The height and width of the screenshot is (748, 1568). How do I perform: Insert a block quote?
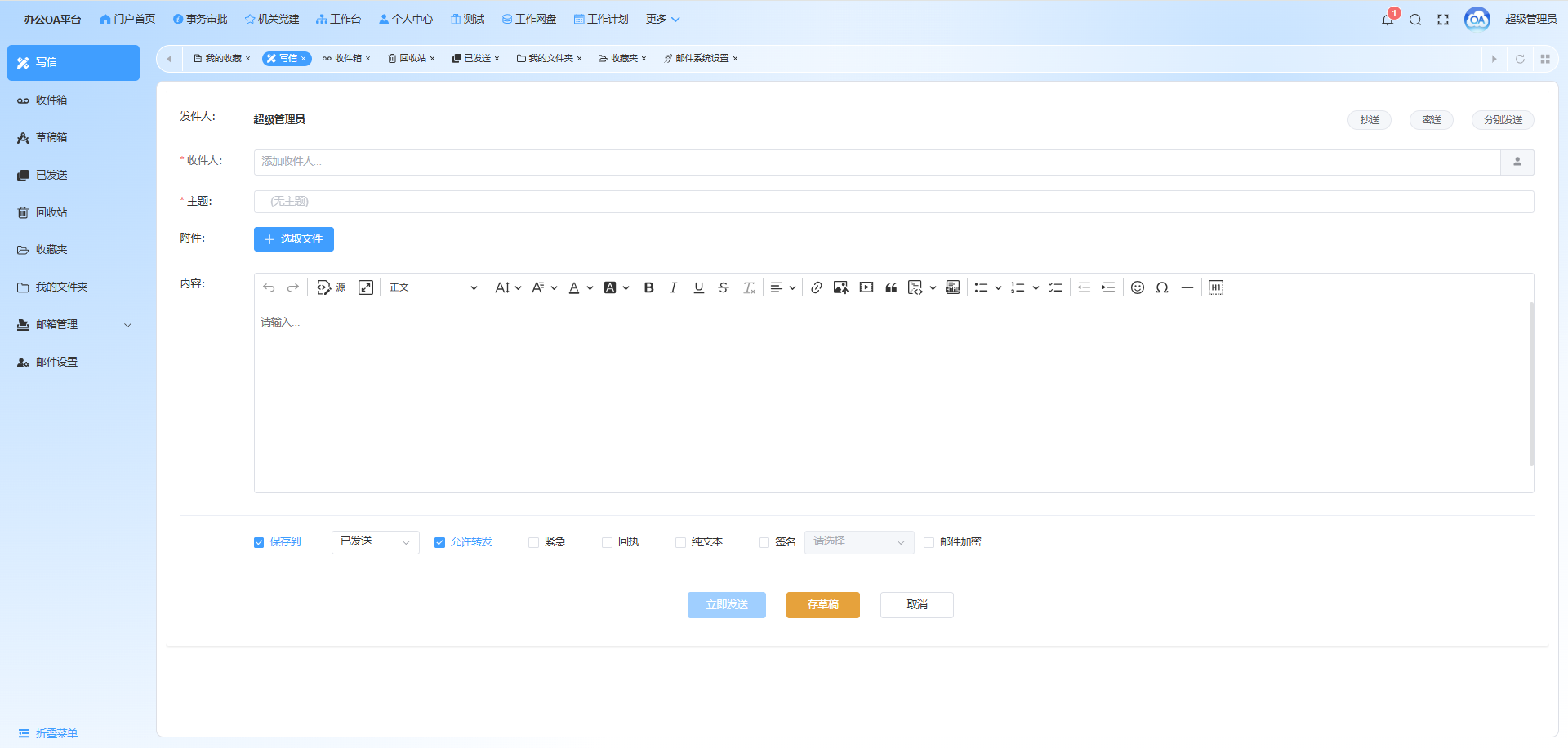click(x=891, y=287)
